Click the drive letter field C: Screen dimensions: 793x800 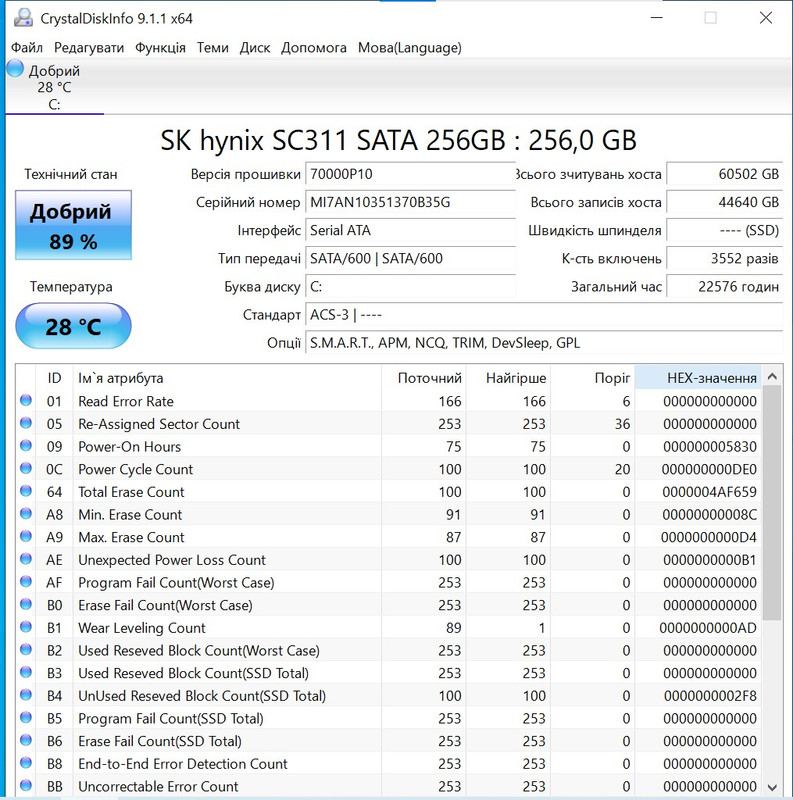coord(410,287)
